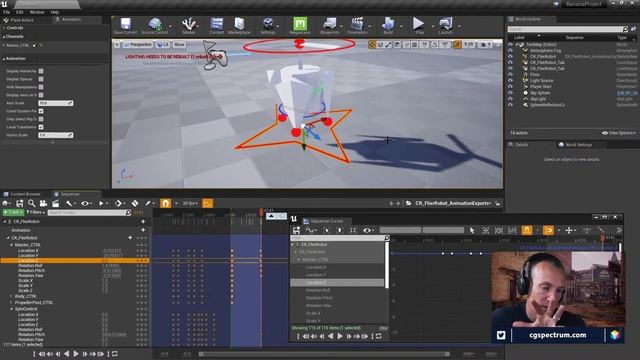Switch to the Content Browser tab

click(25, 194)
